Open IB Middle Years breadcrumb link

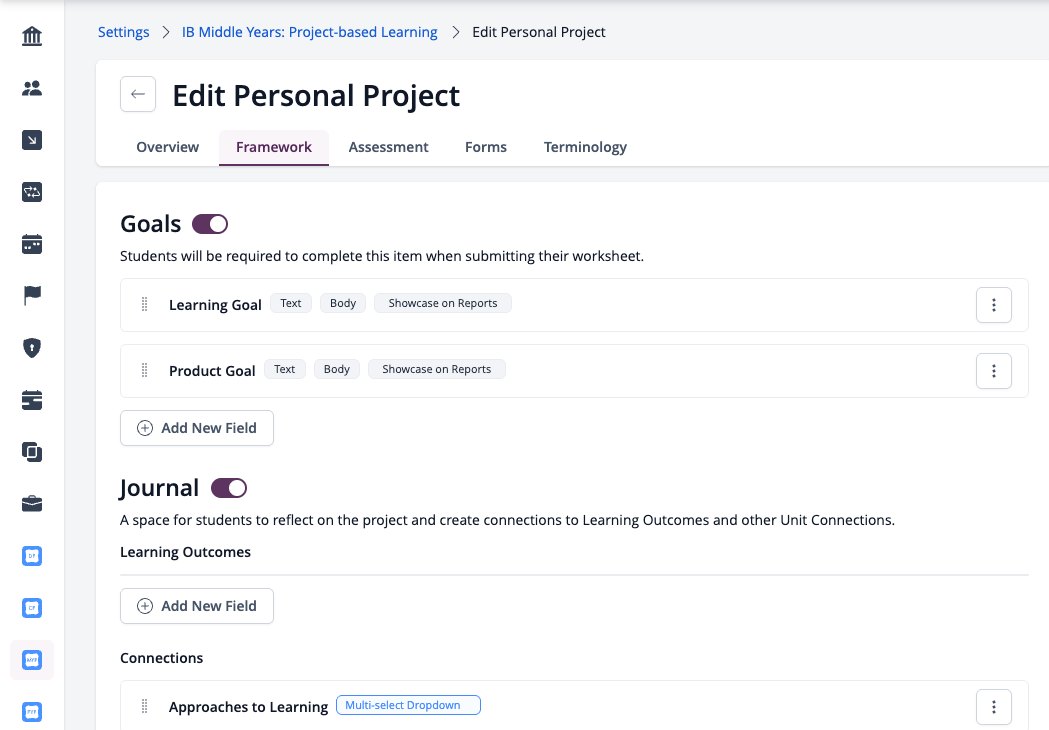tap(310, 32)
